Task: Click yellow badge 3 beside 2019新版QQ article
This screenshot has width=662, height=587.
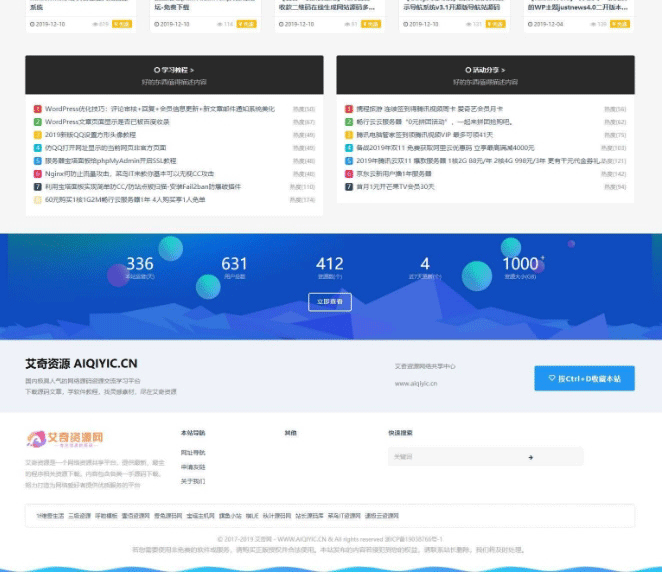Action: [38, 135]
